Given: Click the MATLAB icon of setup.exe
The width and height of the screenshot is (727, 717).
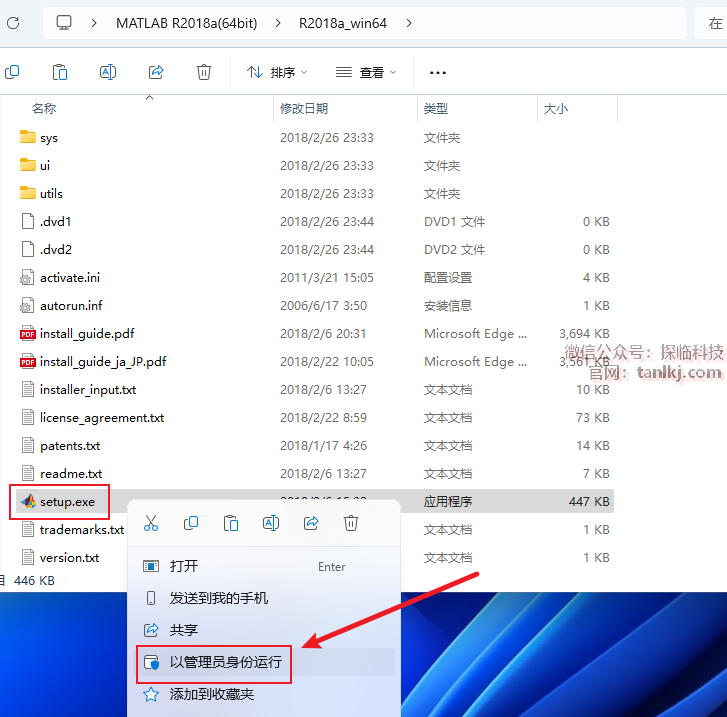Looking at the screenshot, I should [28, 501].
